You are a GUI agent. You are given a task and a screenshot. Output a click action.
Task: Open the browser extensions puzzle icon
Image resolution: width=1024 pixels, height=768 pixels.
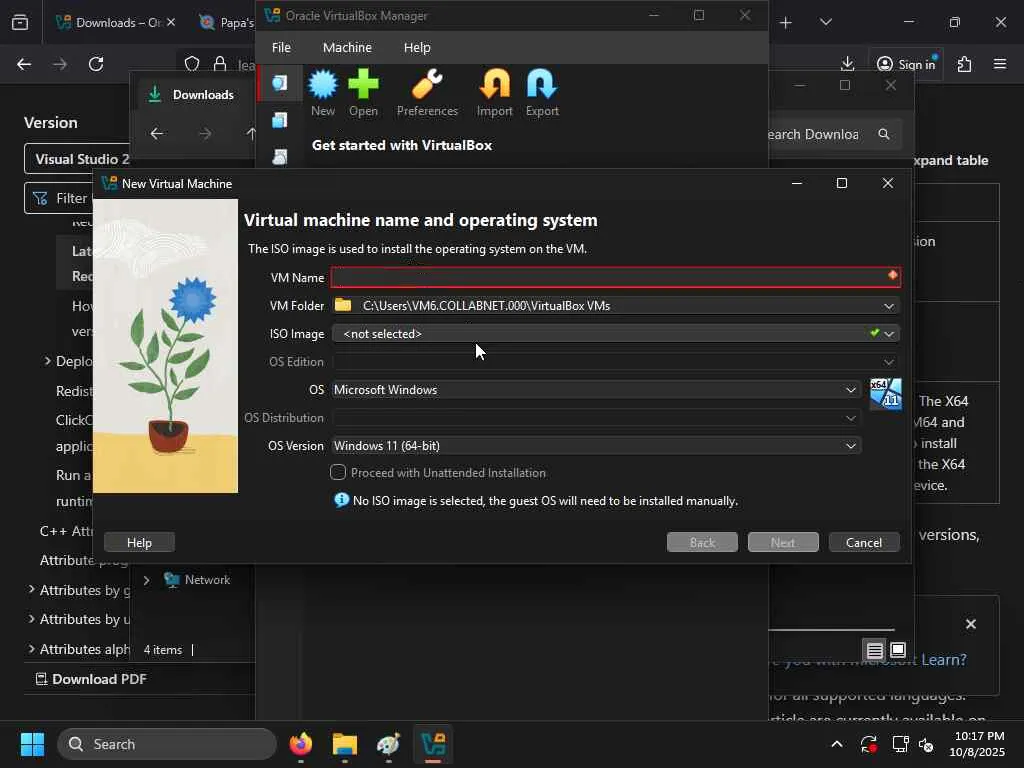click(964, 64)
